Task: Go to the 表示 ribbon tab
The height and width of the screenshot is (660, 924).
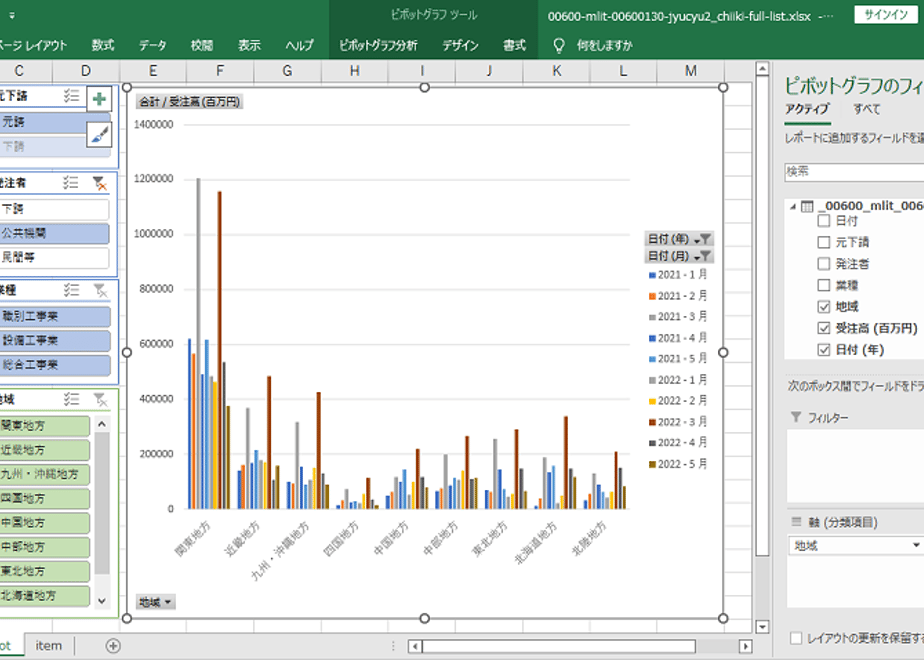Action: click(249, 45)
